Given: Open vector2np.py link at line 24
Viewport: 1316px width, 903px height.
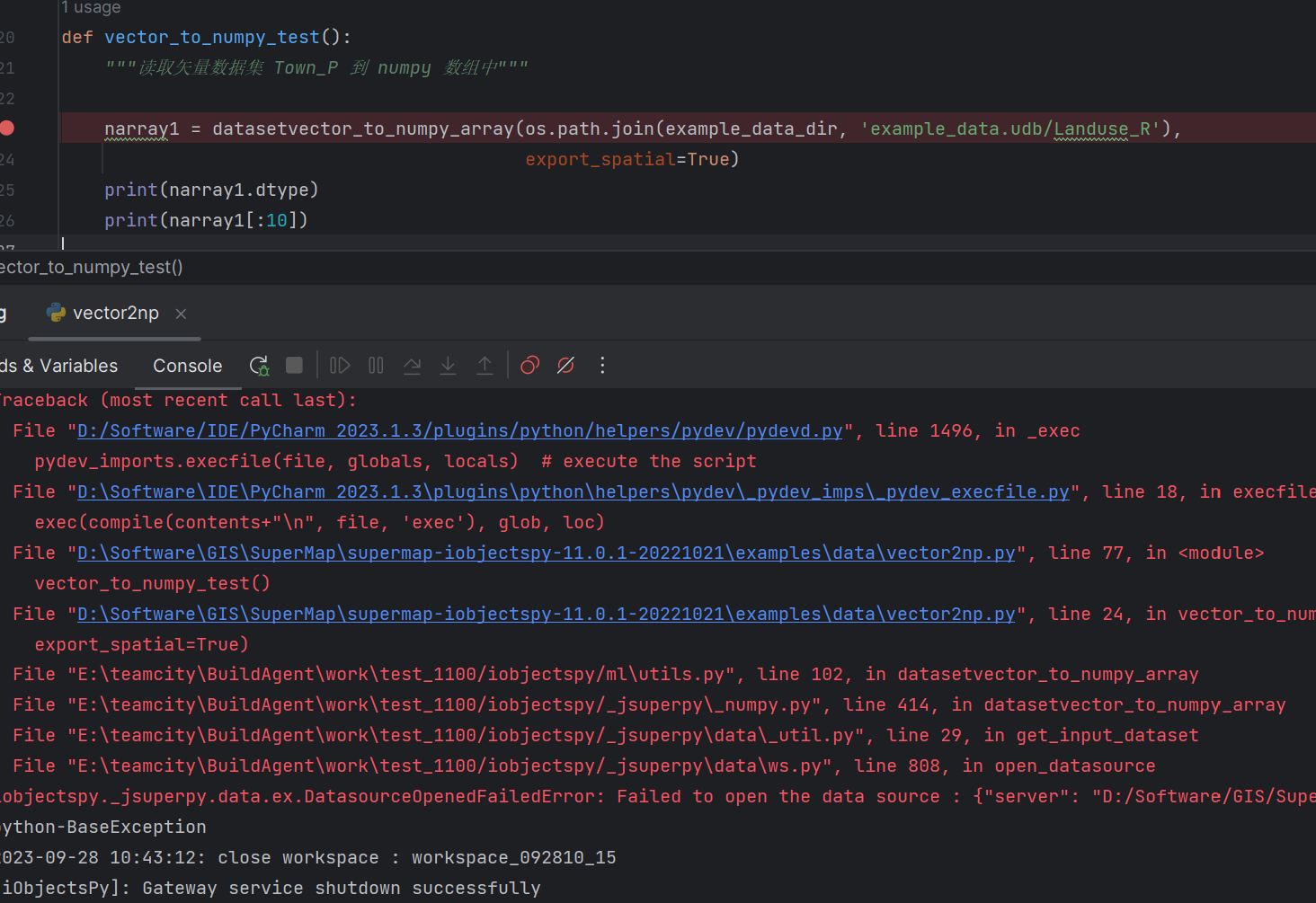Looking at the screenshot, I should [x=547, y=615].
